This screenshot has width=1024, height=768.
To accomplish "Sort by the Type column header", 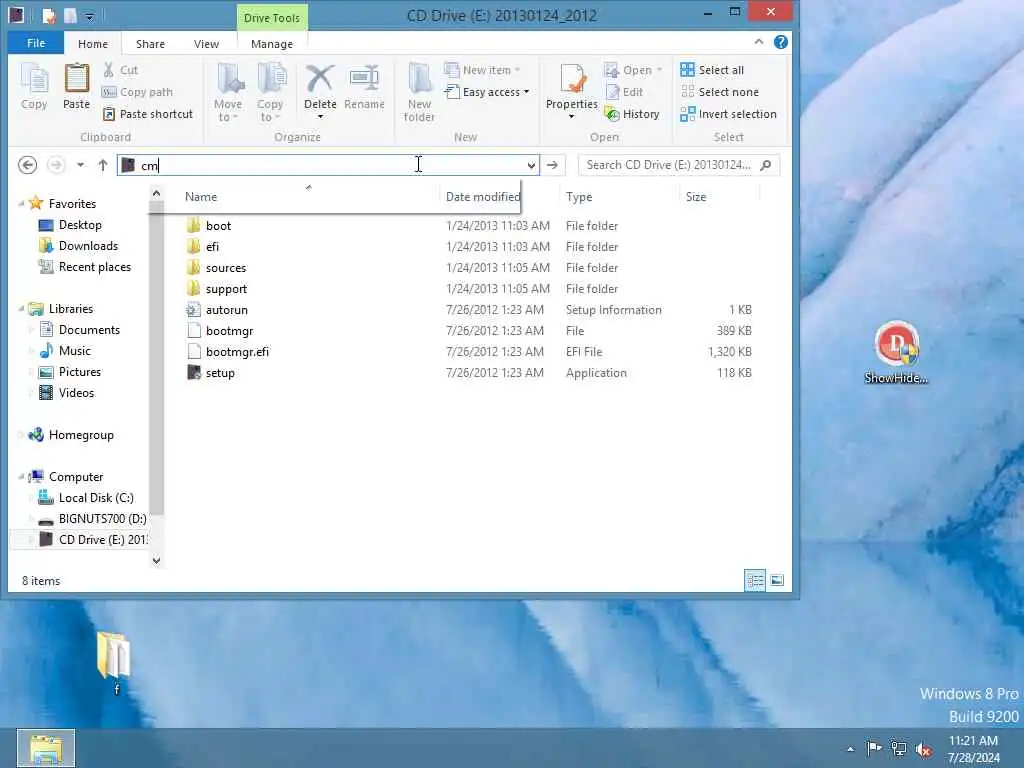I will (x=618, y=197).
